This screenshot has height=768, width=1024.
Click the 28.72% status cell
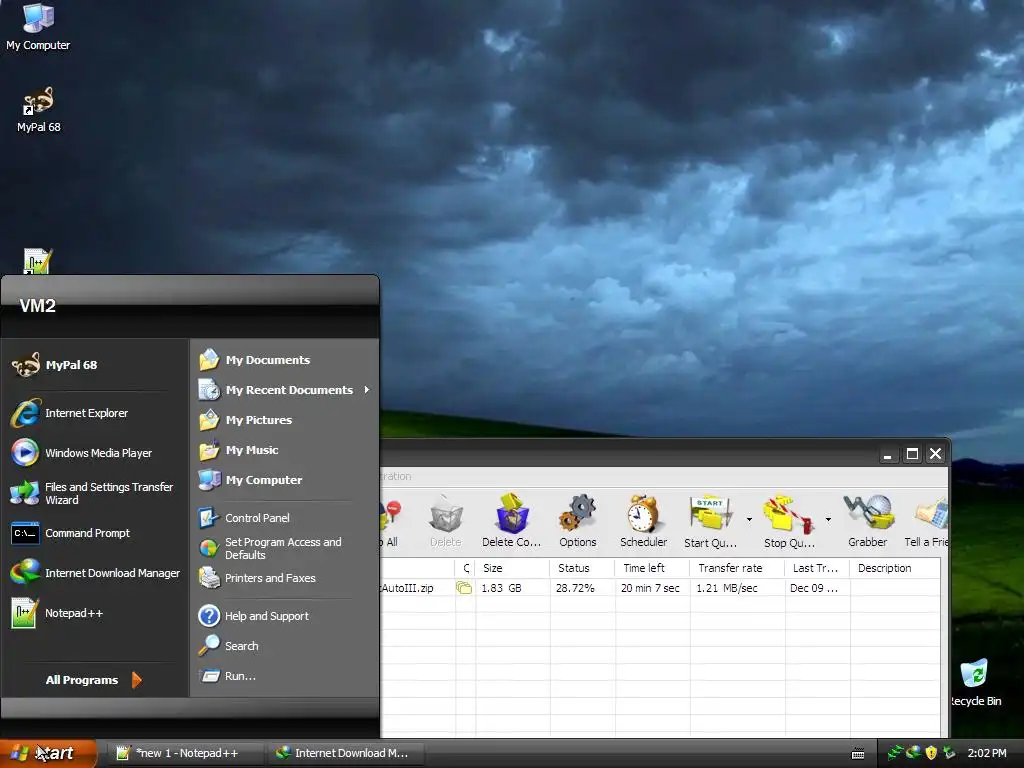coord(575,588)
